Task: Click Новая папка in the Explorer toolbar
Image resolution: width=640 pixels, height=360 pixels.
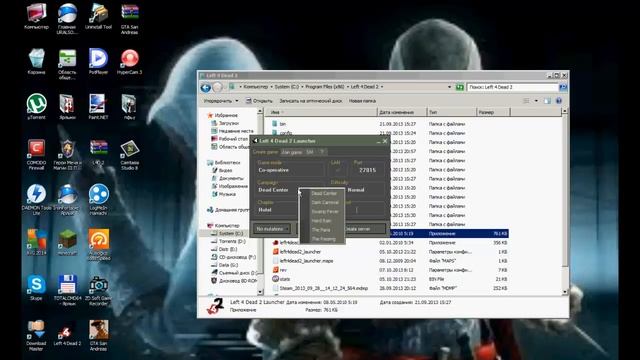Action: point(362,101)
